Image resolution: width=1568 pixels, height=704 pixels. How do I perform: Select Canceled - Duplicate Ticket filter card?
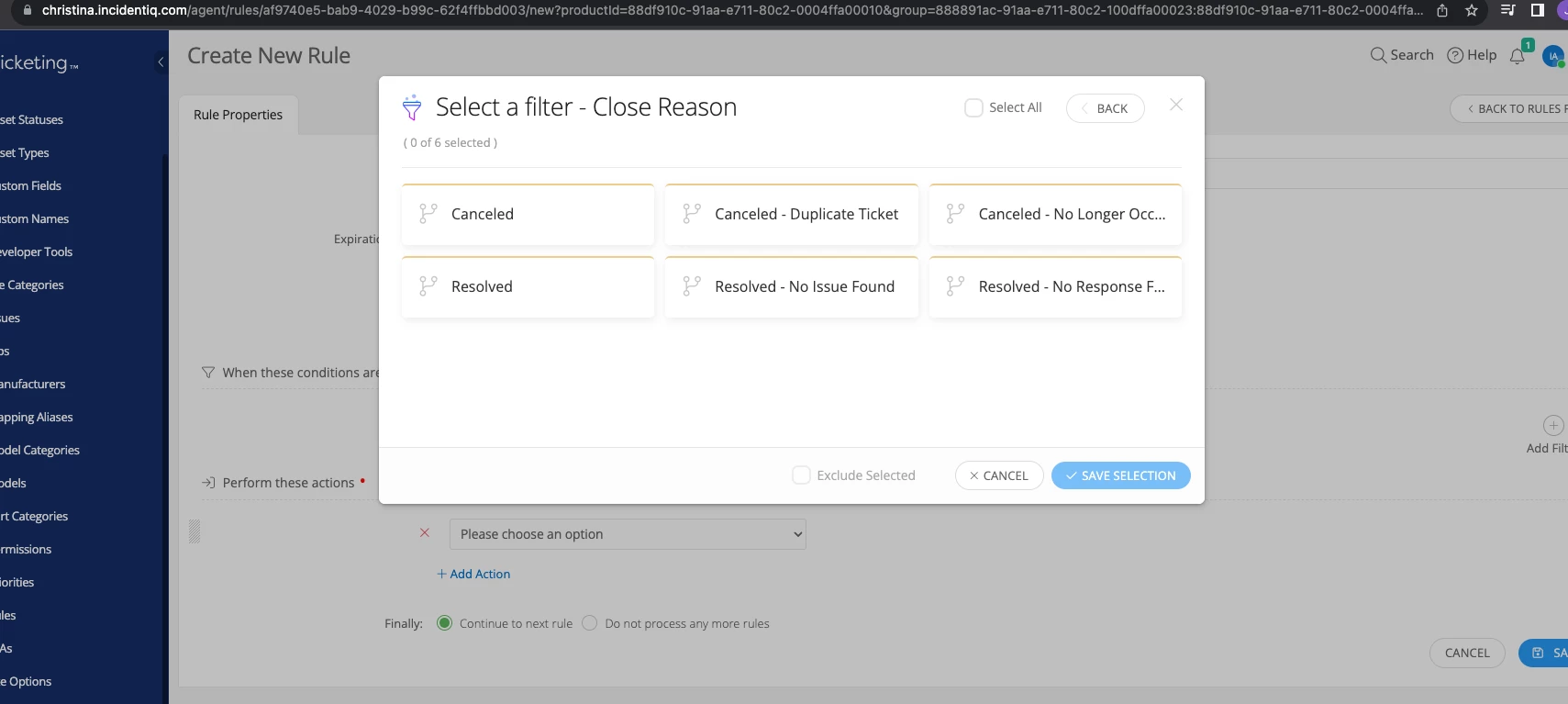[791, 214]
